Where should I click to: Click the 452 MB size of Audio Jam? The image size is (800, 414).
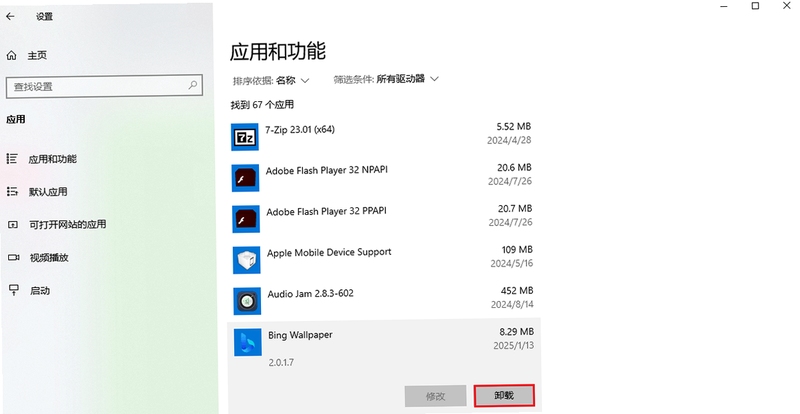click(517, 290)
